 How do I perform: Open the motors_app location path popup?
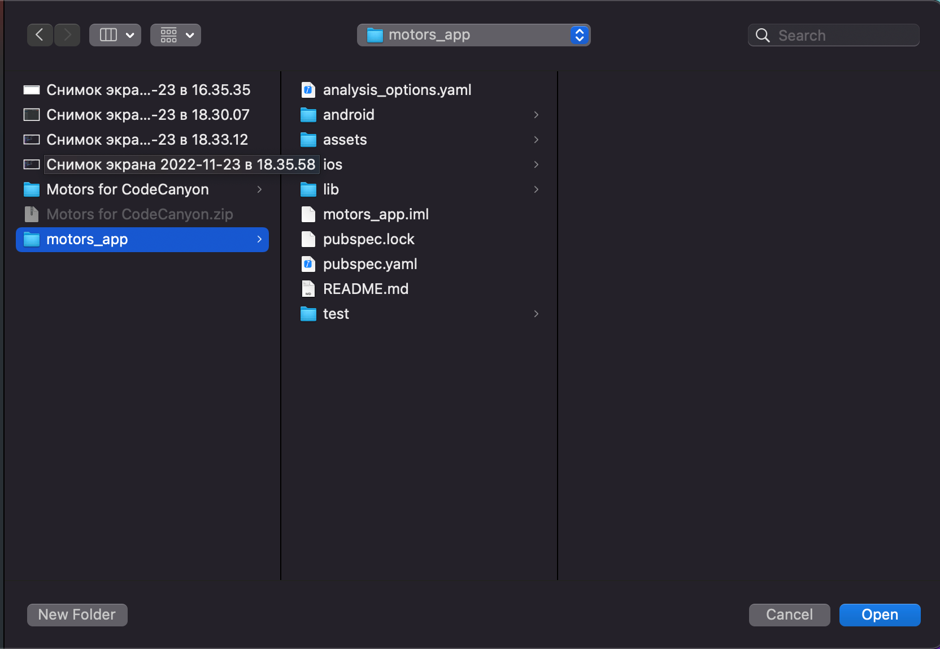tap(474, 35)
